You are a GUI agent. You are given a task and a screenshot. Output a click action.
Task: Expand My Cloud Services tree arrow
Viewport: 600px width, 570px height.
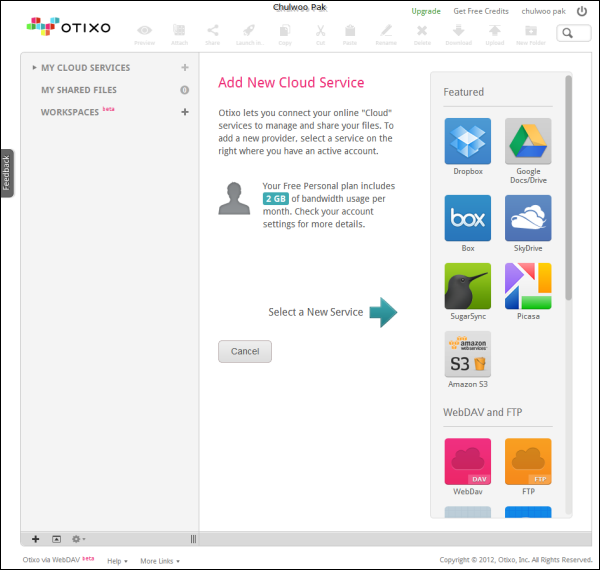pyautogui.click(x=34, y=68)
